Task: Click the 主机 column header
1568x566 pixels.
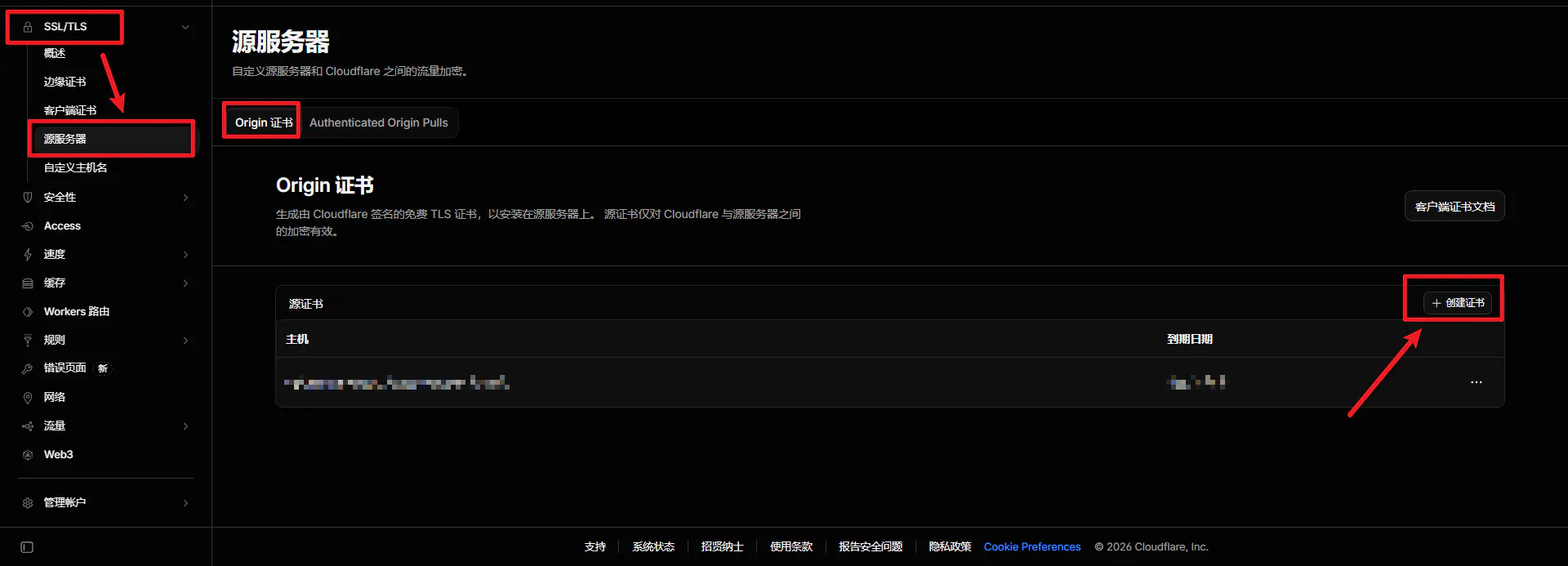Action: (297, 339)
